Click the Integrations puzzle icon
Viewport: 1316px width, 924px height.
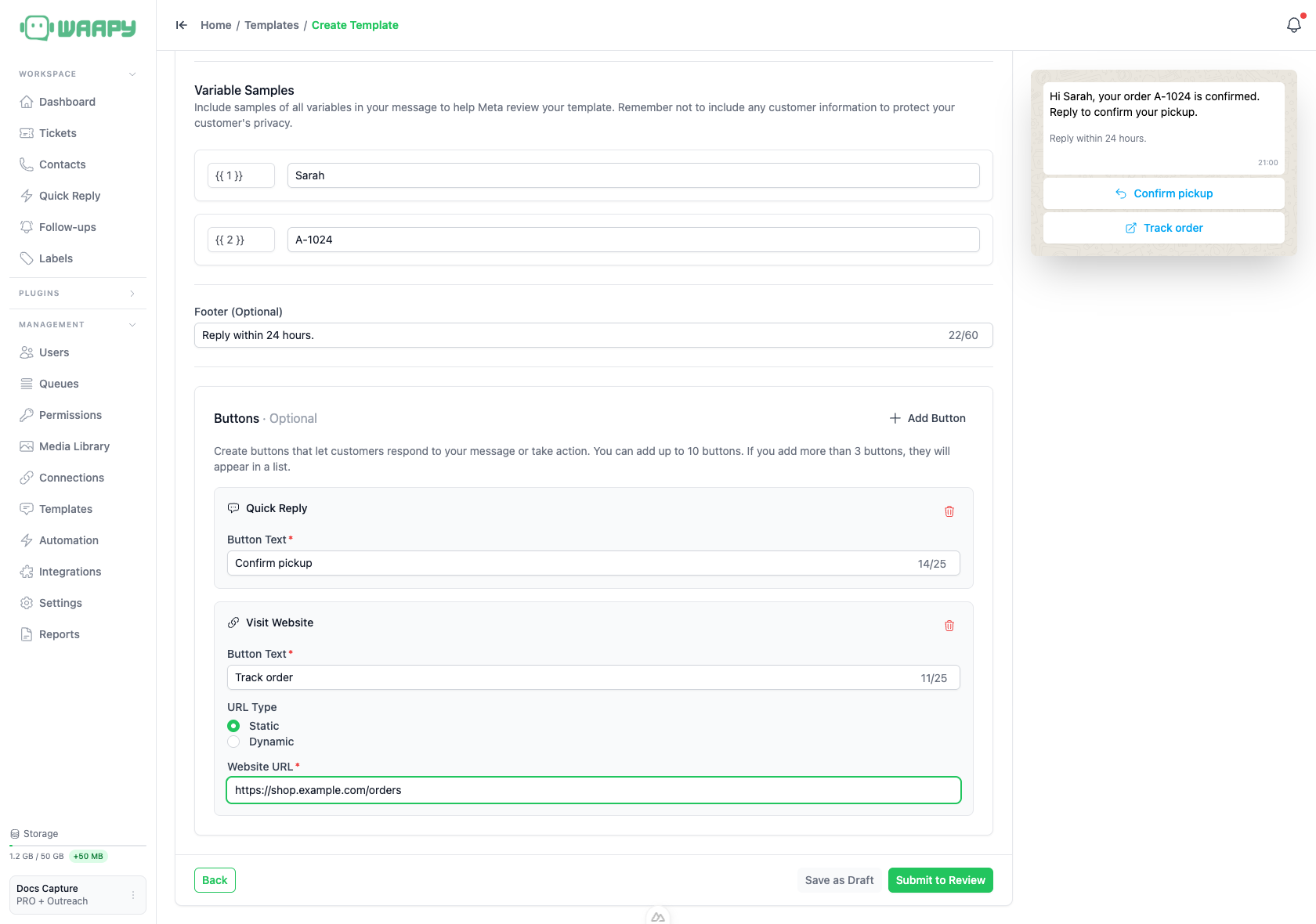(x=27, y=572)
